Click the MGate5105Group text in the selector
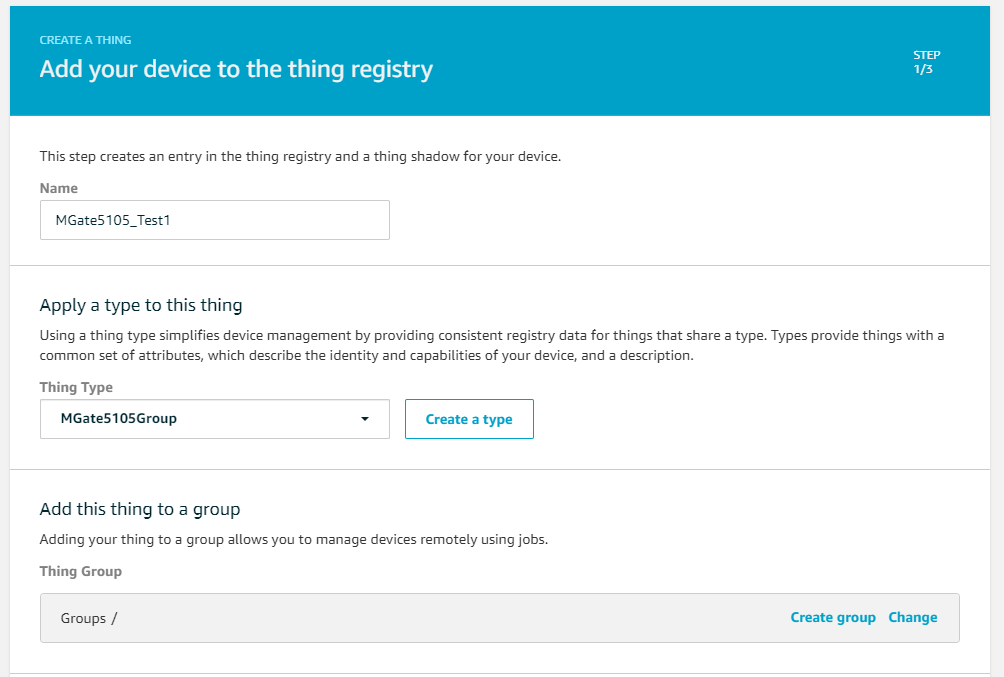 click(118, 419)
